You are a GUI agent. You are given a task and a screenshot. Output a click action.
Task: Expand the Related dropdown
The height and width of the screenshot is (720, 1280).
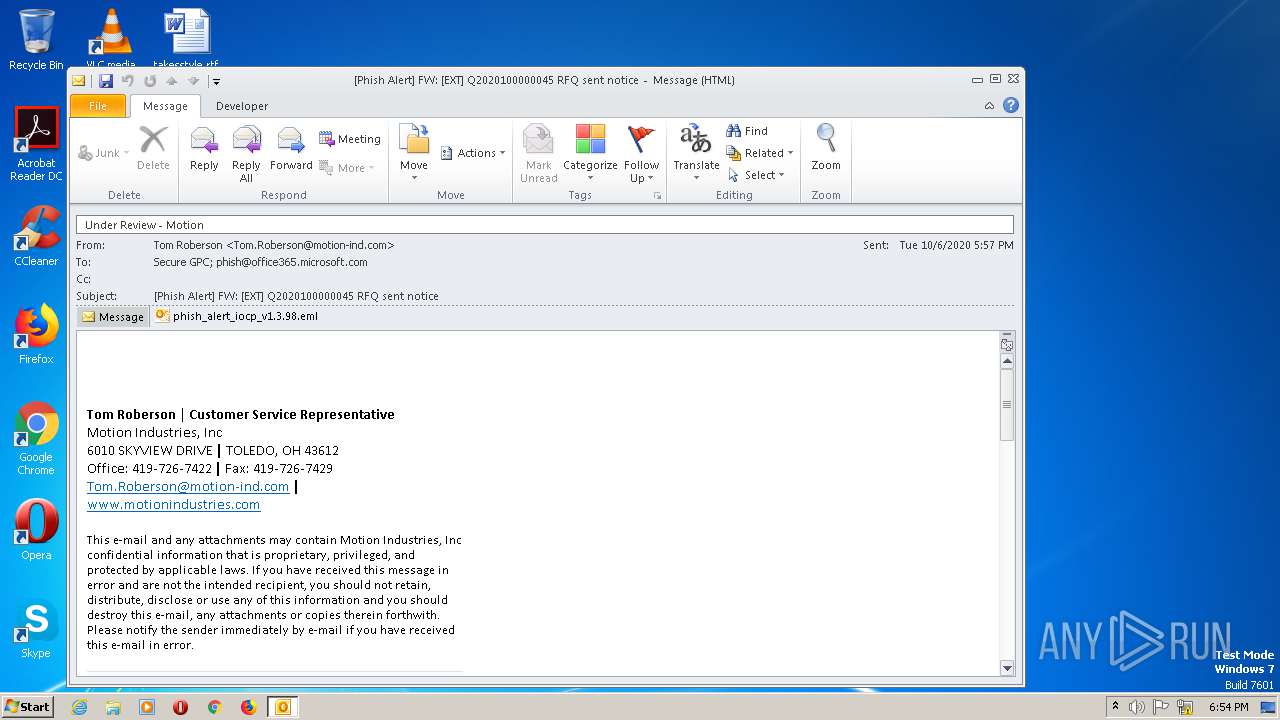click(x=760, y=153)
